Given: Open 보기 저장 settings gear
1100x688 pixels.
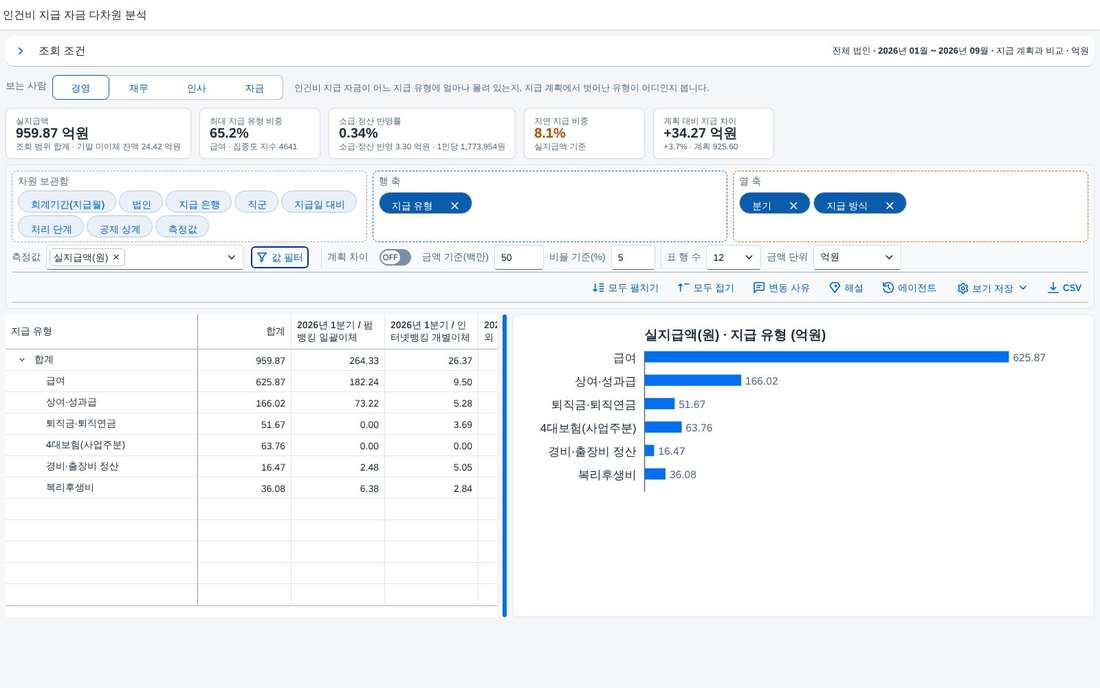Looking at the screenshot, I should click(x=962, y=288).
